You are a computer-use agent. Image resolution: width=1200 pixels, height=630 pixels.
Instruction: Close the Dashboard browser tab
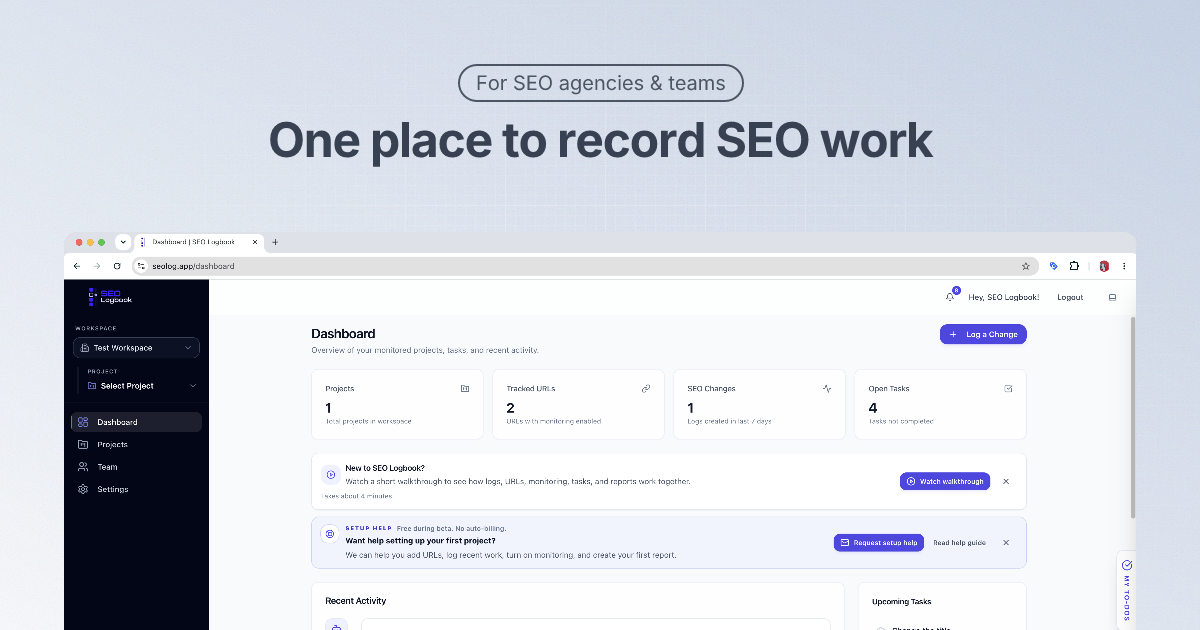255,242
